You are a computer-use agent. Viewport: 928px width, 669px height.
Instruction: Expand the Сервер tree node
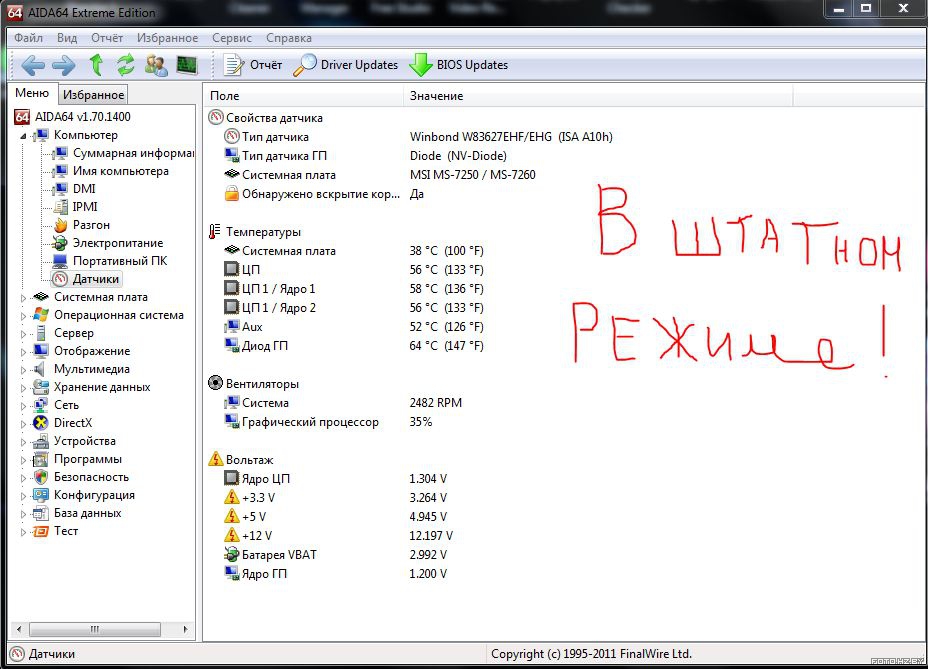click(24, 334)
